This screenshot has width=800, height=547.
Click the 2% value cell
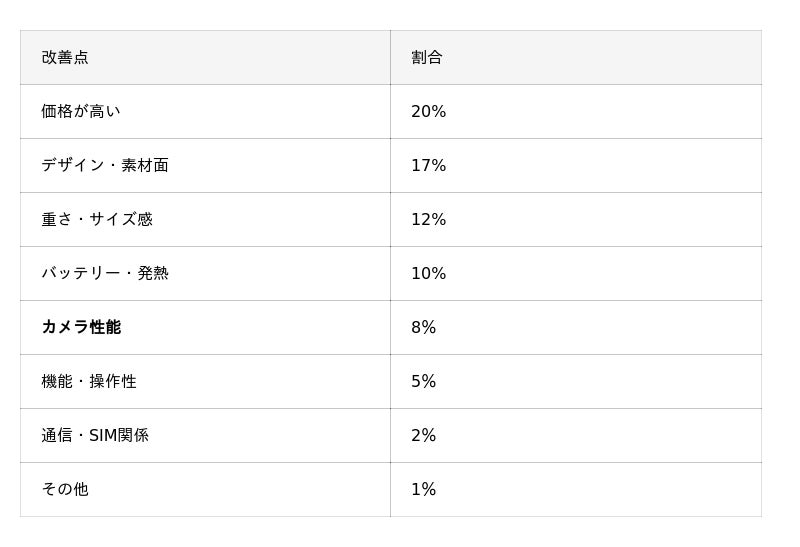(x=424, y=436)
